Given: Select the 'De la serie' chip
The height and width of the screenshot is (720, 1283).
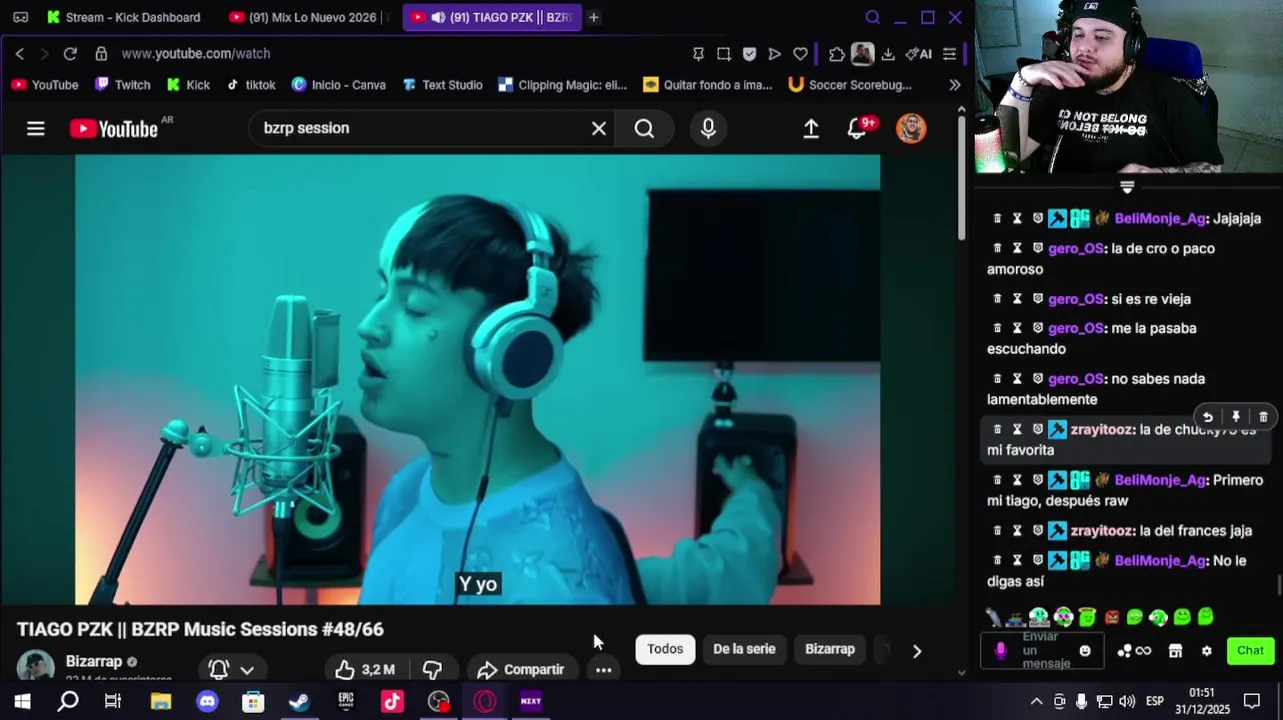Looking at the screenshot, I should tap(744, 649).
